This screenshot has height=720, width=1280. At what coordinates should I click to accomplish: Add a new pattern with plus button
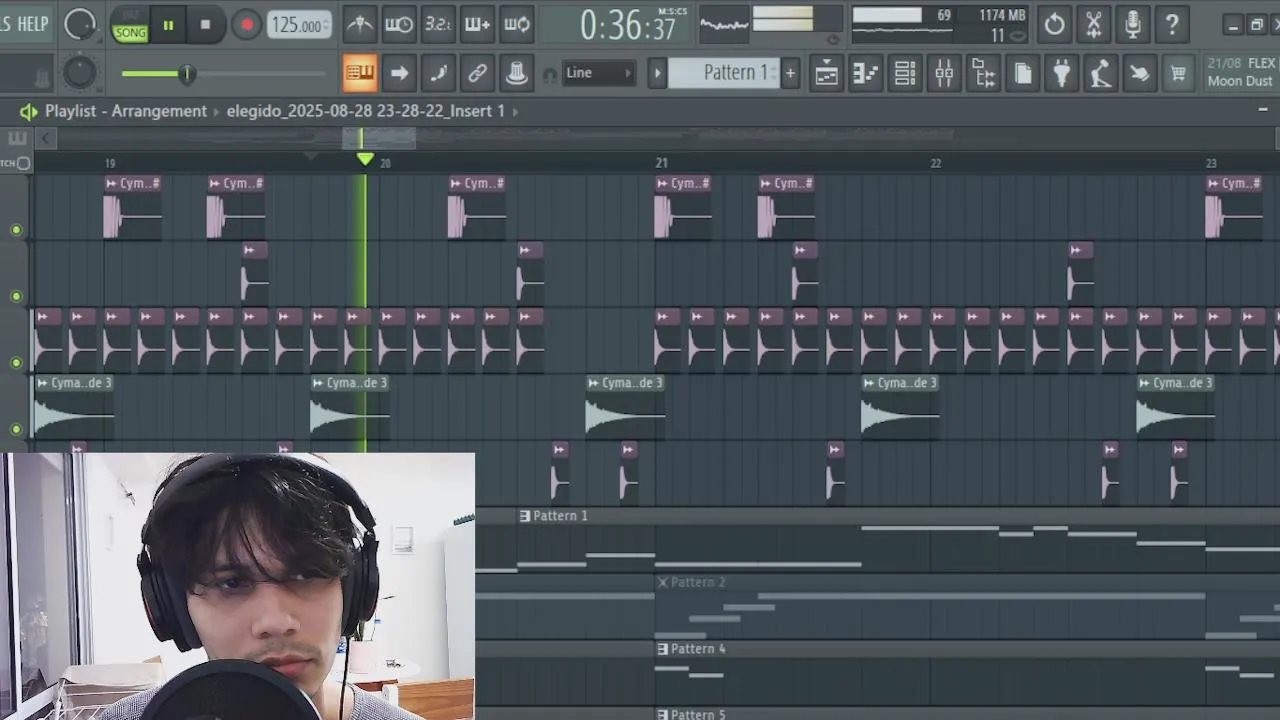[790, 72]
